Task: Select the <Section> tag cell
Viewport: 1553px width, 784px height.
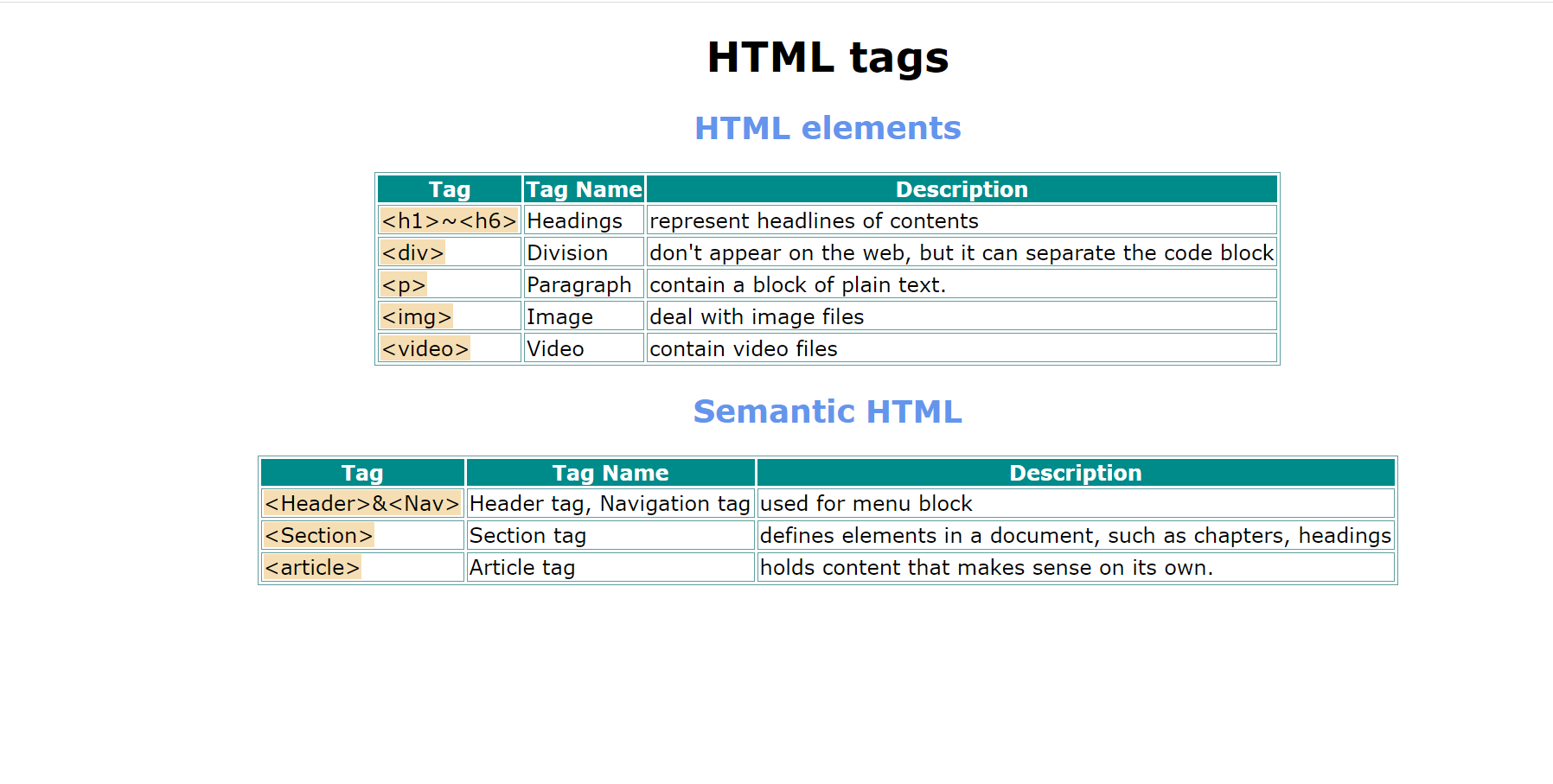Action: [362, 535]
